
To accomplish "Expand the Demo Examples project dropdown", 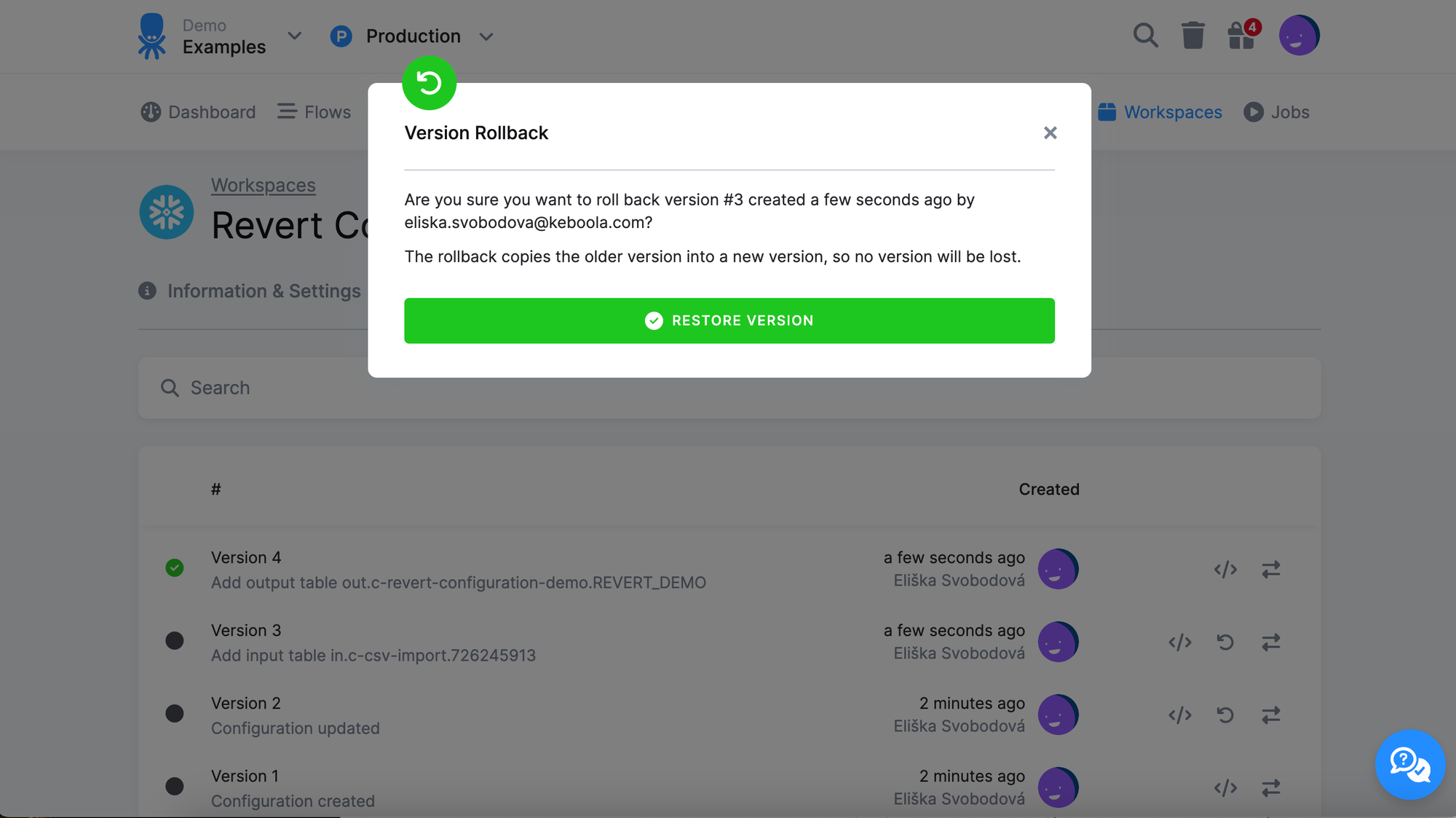I will coord(294,36).
